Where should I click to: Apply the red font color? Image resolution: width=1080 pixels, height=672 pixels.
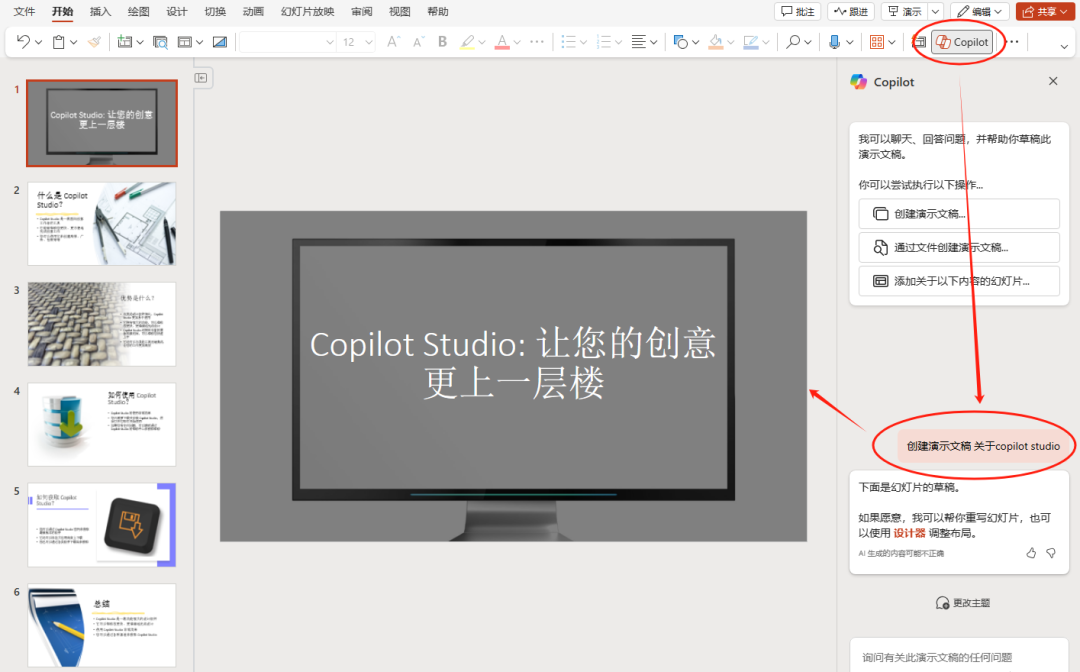click(x=503, y=42)
